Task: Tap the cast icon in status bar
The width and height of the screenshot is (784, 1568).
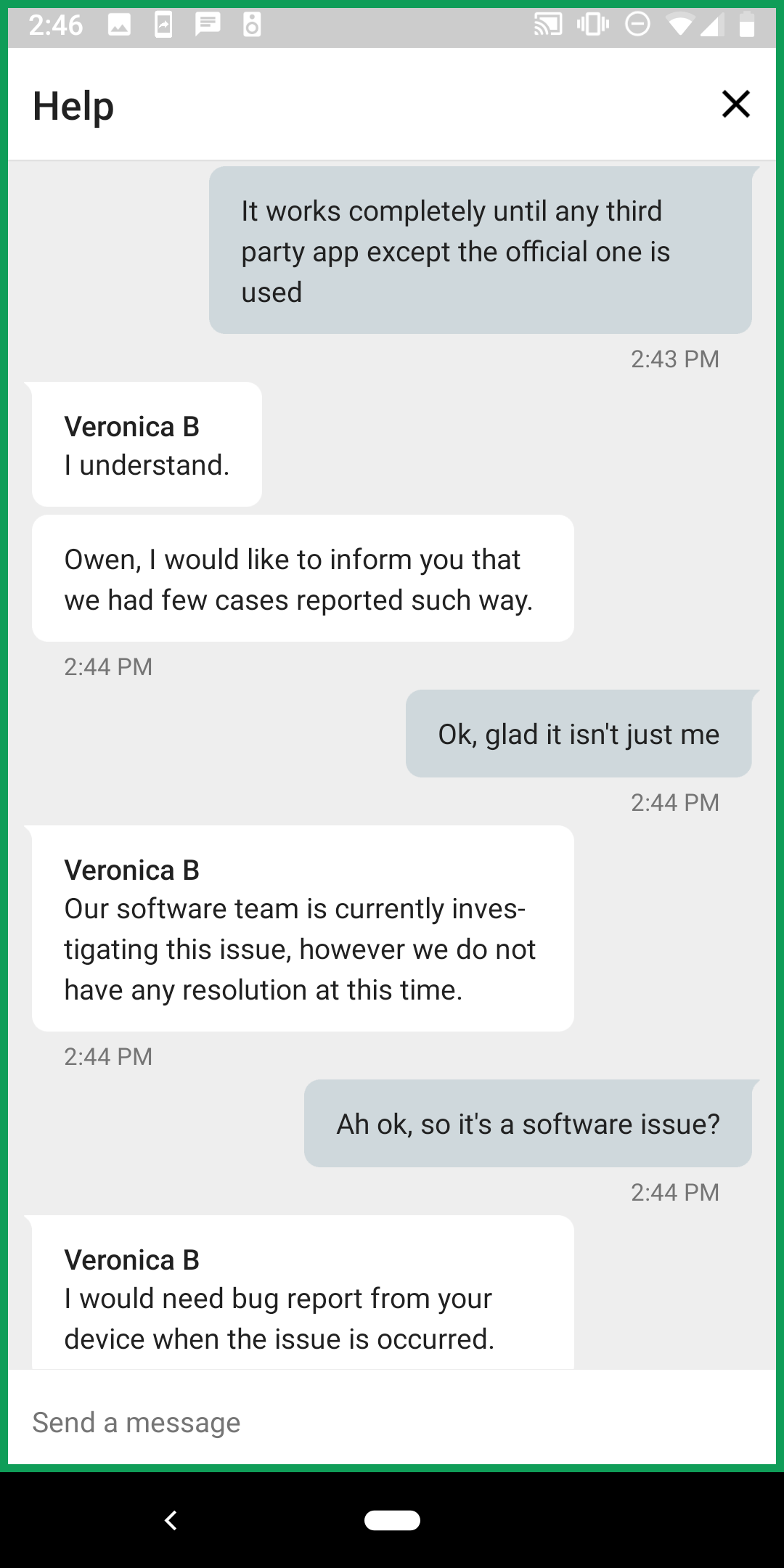Action: 548,25
